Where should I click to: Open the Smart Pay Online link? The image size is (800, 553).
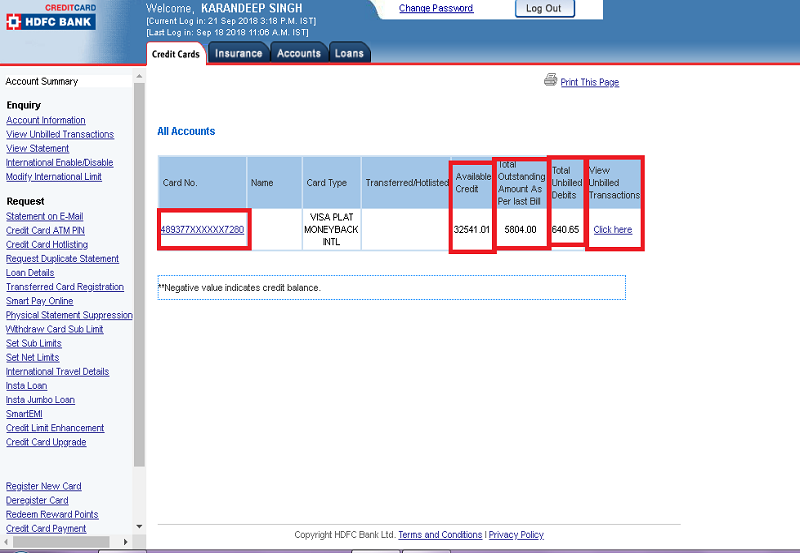point(39,301)
